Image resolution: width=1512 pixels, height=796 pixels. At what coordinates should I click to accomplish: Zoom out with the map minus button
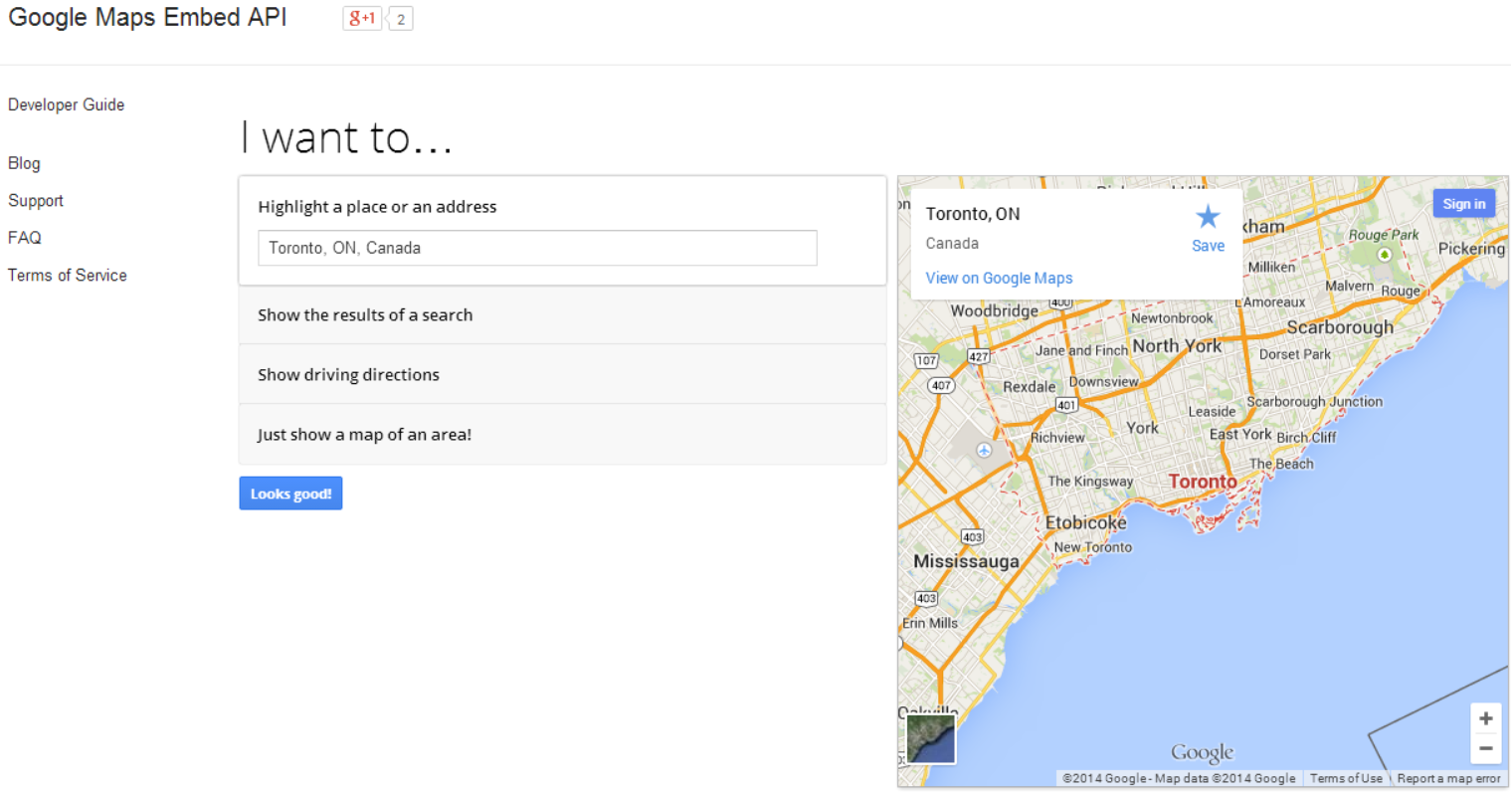coord(1486,748)
